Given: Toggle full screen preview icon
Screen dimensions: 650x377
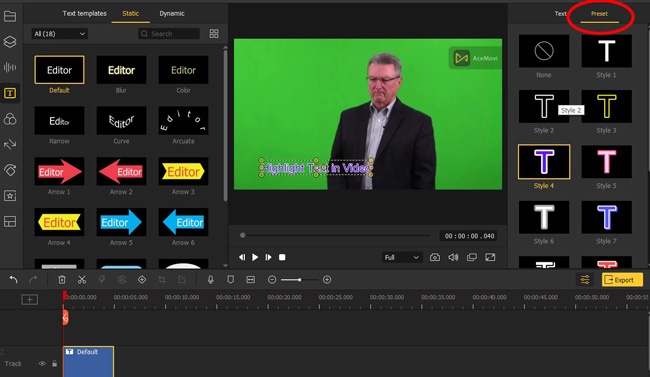Looking at the screenshot, I should click(x=490, y=258).
